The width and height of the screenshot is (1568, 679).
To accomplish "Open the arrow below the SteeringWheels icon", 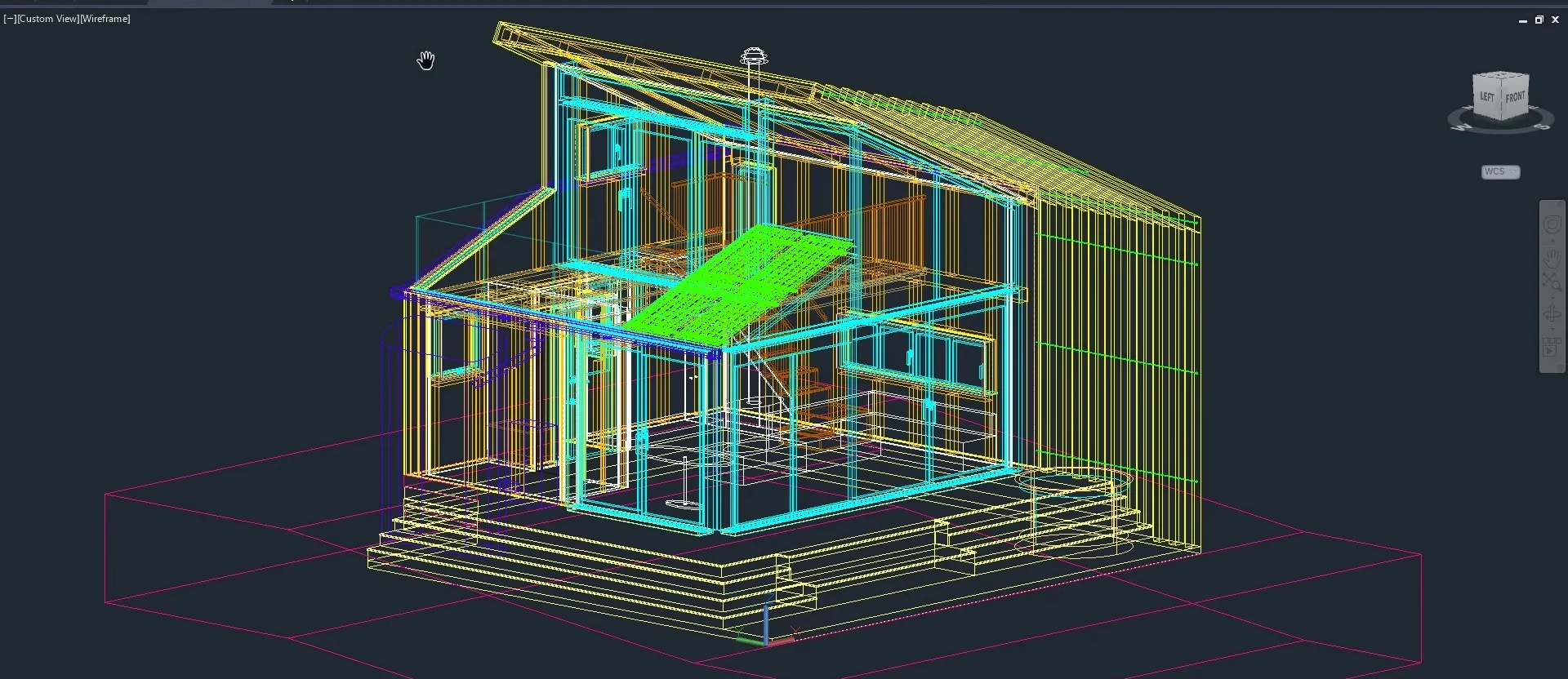I will pyautogui.click(x=1552, y=242).
